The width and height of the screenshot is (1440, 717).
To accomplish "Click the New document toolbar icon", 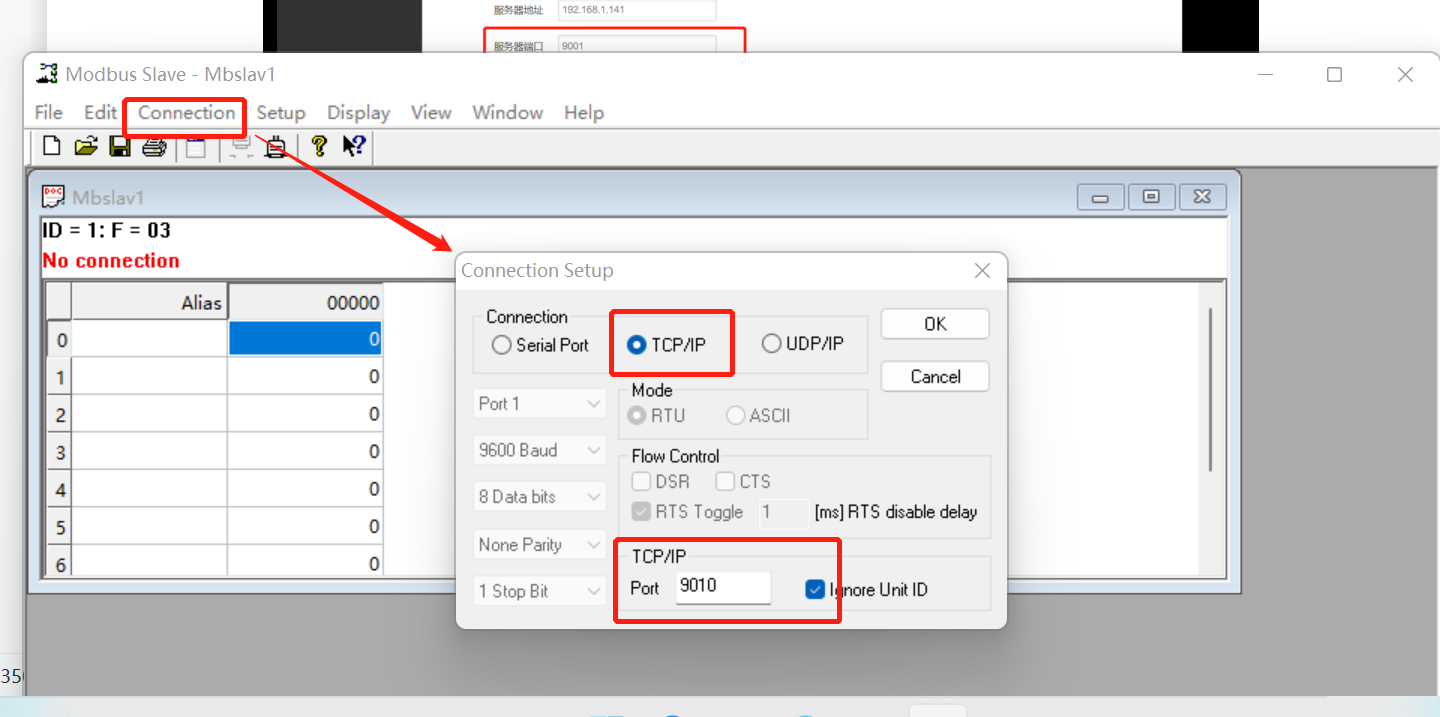I will tap(51, 147).
